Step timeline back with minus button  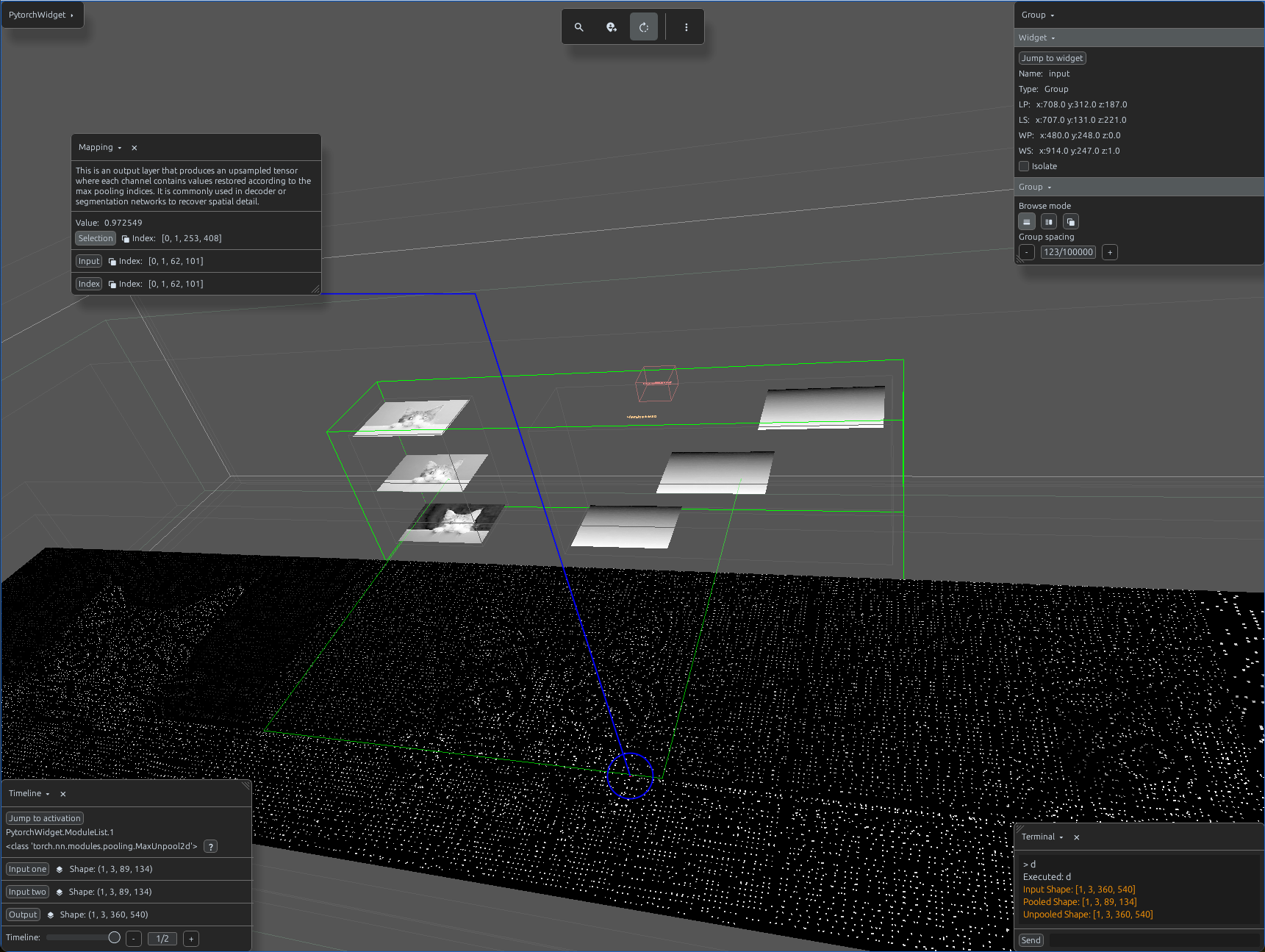click(134, 940)
